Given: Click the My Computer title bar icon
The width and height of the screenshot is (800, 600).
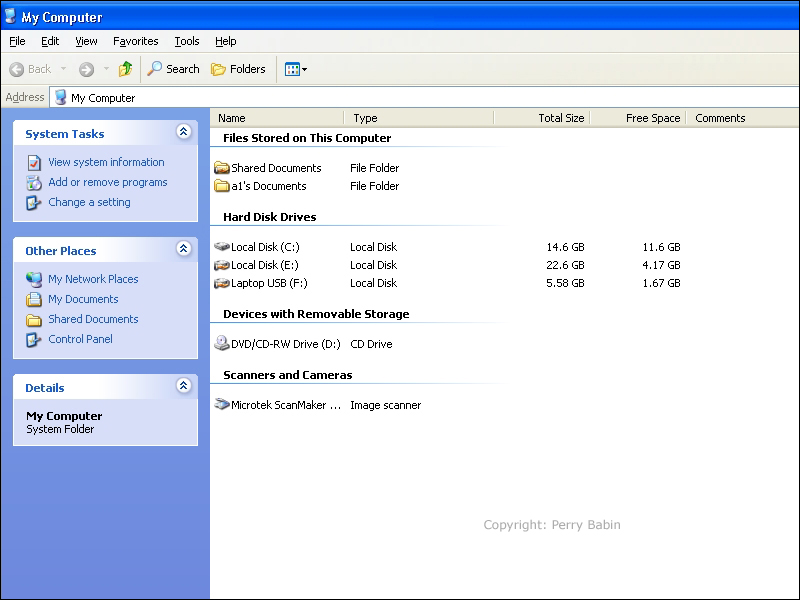Looking at the screenshot, I should point(10,16).
